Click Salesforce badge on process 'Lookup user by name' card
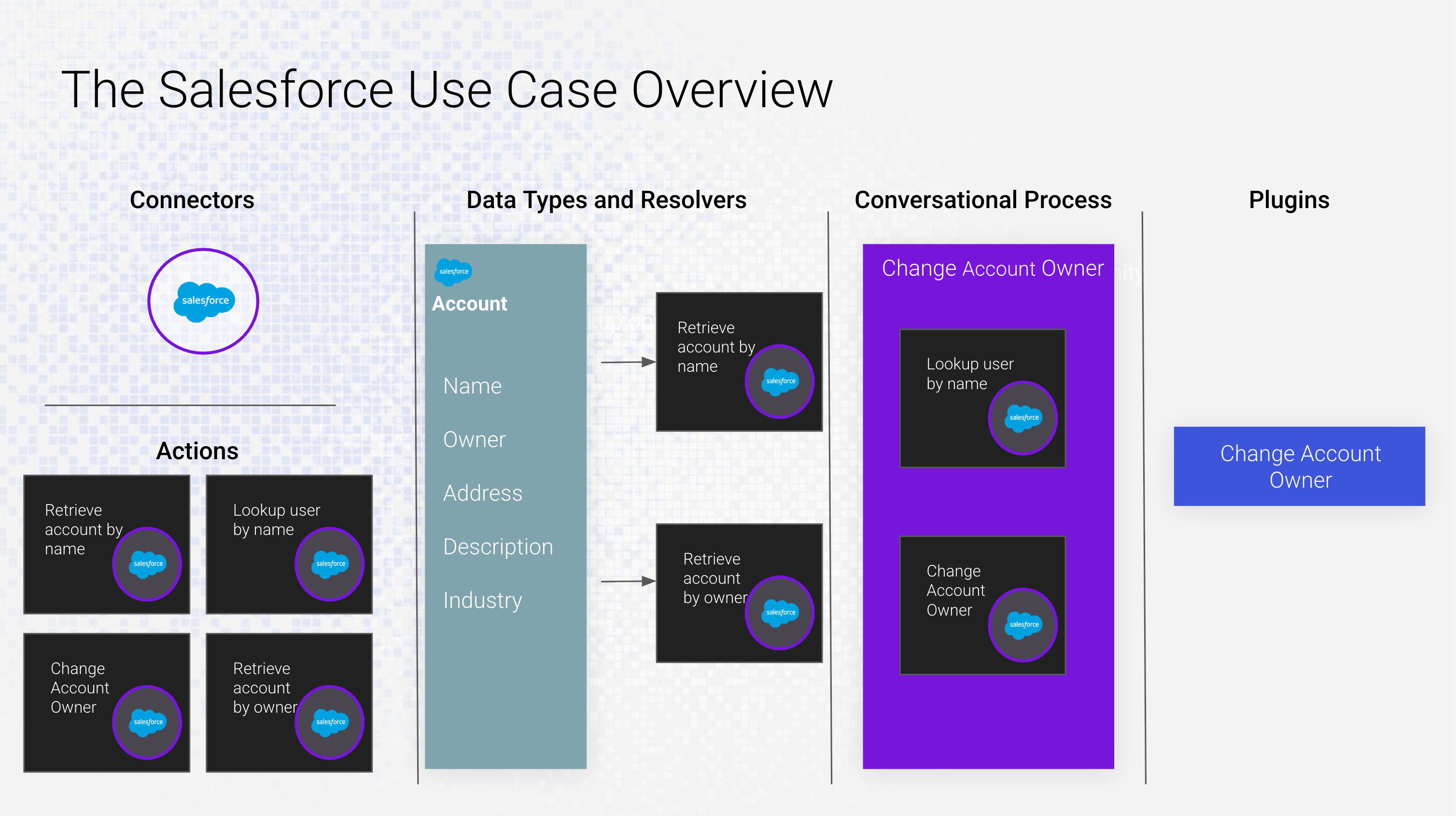1456x816 pixels. pyautogui.click(x=1023, y=418)
